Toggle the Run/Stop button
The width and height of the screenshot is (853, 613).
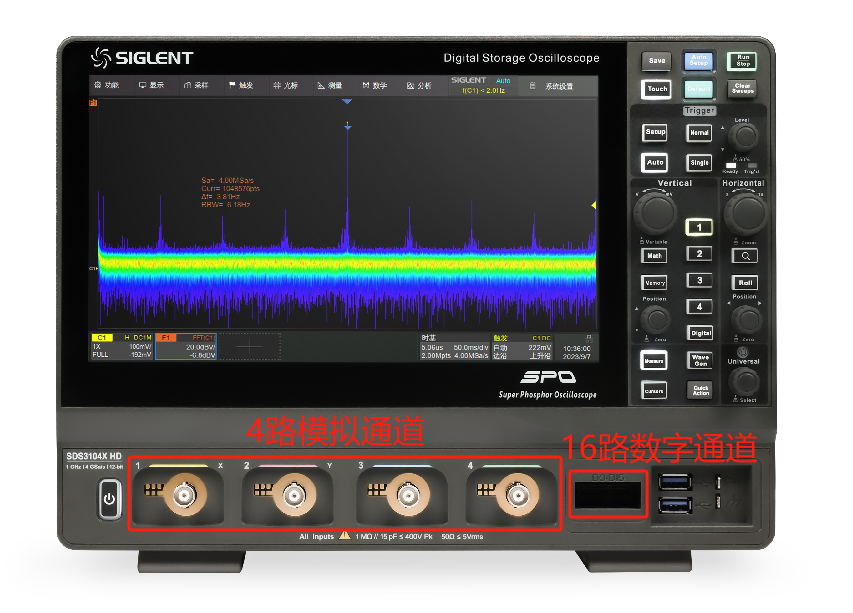coord(743,61)
